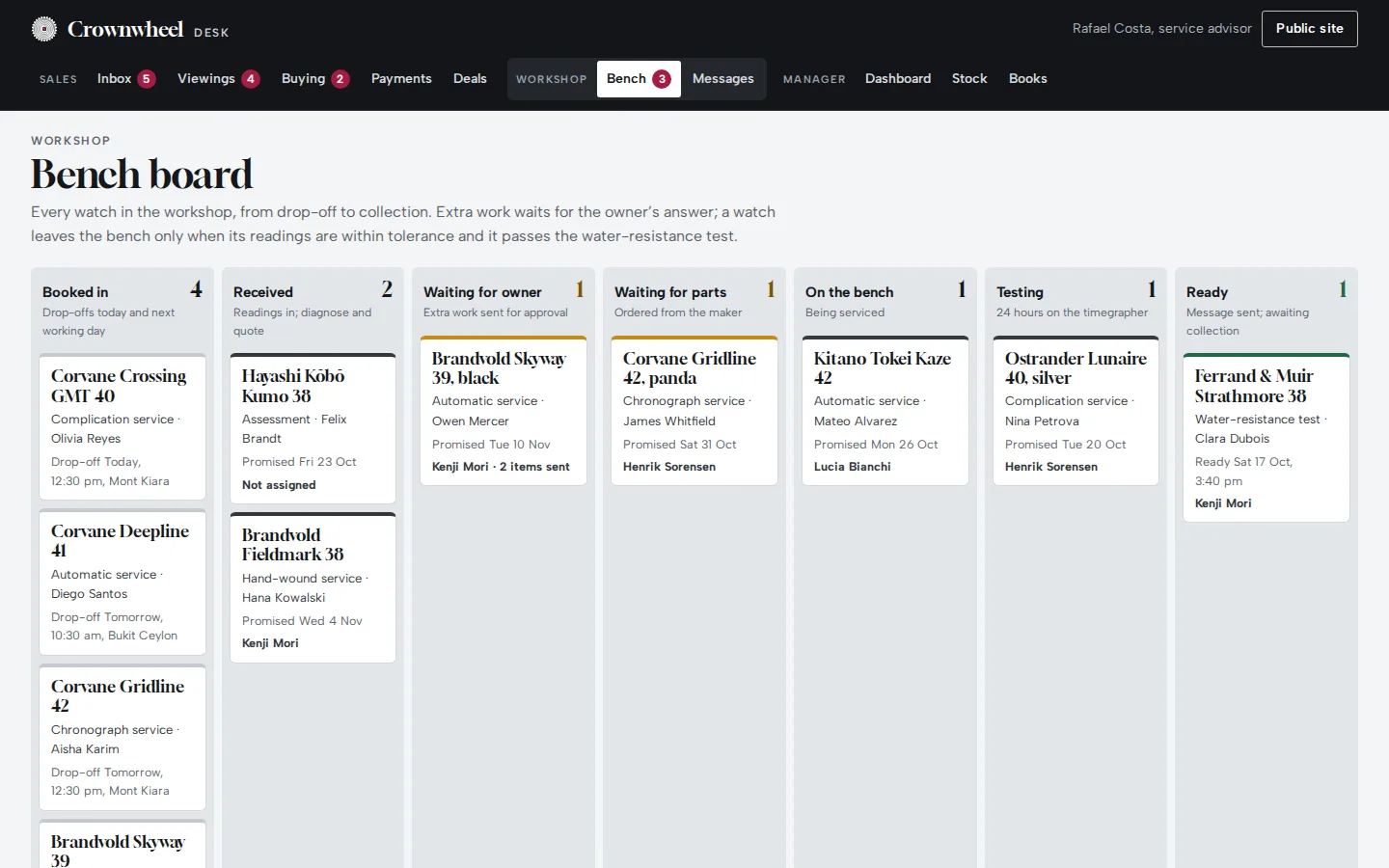
Task: Click the Bench board page title
Action: (142, 175)
